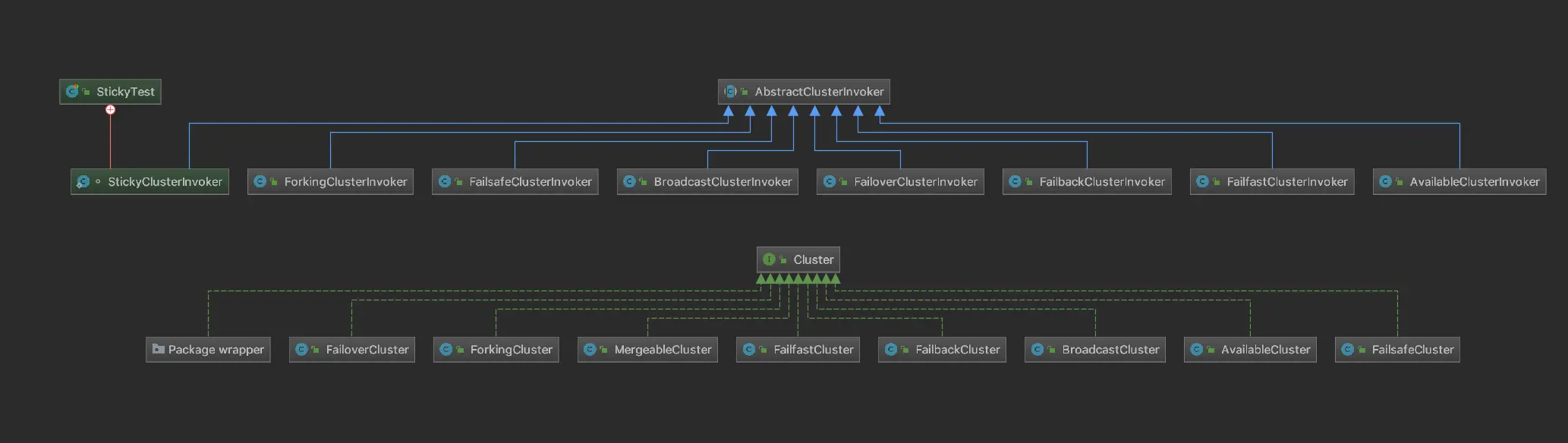
Task: Click the StickyTest class icon
Action: (x=72, y=91)
